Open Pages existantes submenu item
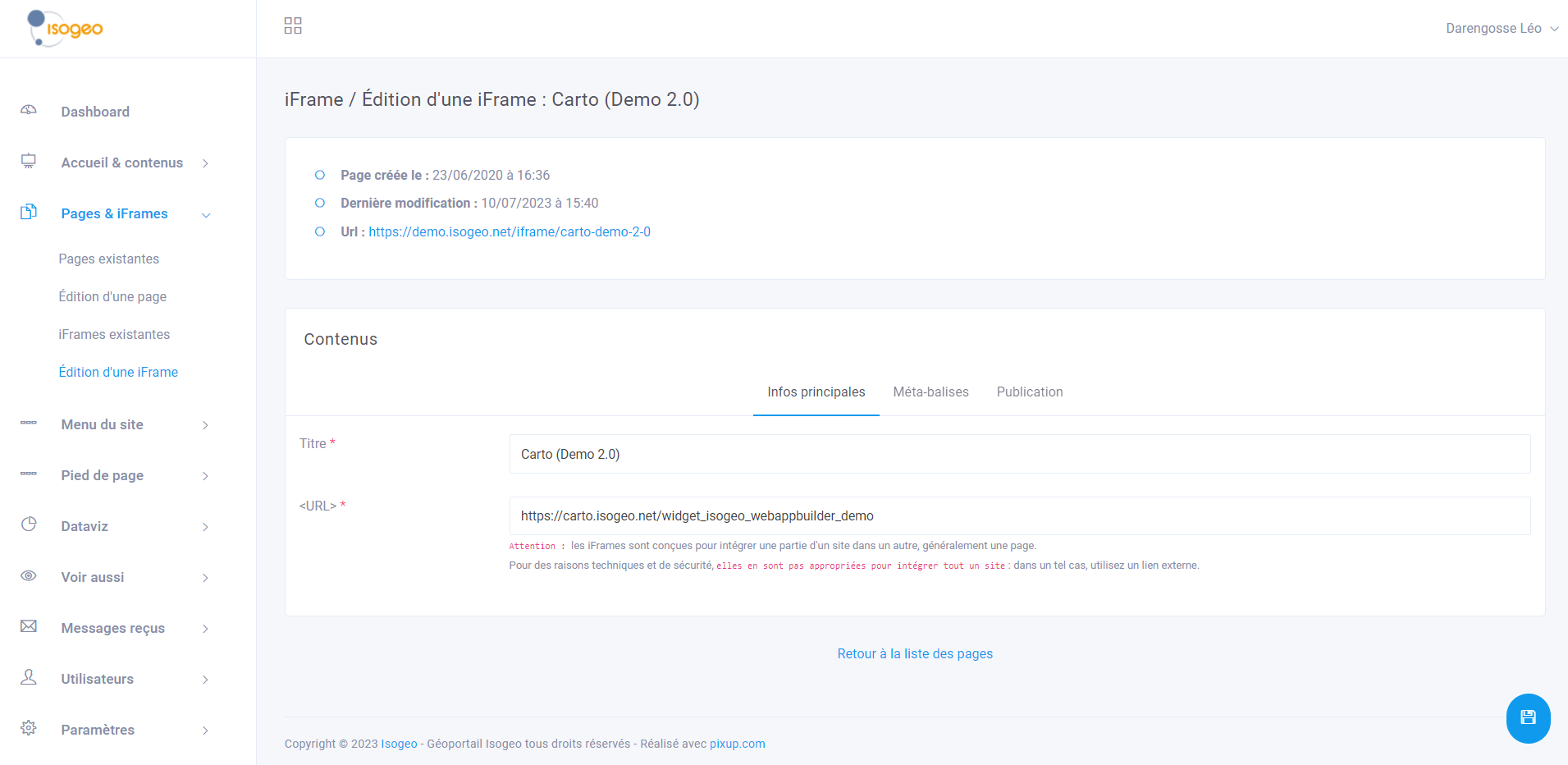 [109, 259]
